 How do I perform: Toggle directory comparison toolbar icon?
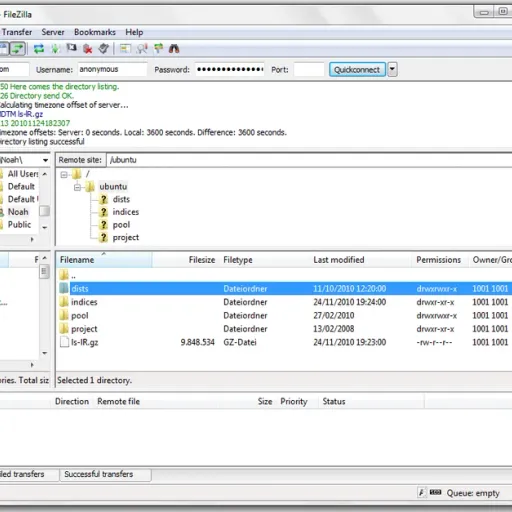tap(142, 49)
